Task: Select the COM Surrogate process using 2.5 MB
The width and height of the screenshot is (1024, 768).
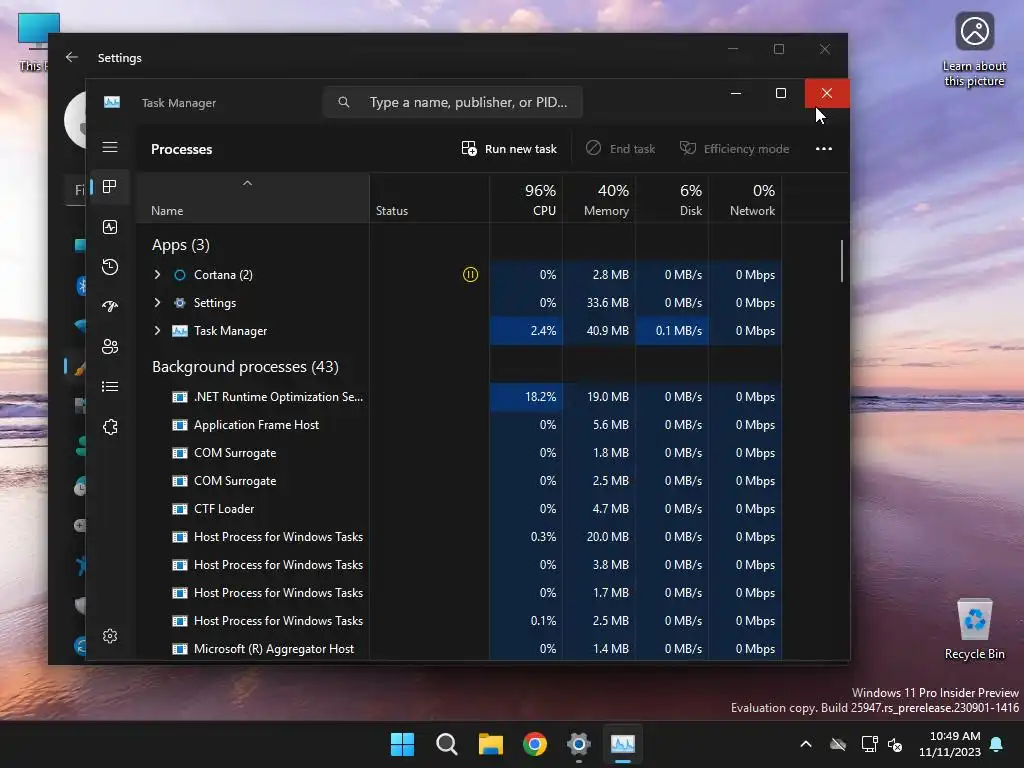Action: click(459, 481)
